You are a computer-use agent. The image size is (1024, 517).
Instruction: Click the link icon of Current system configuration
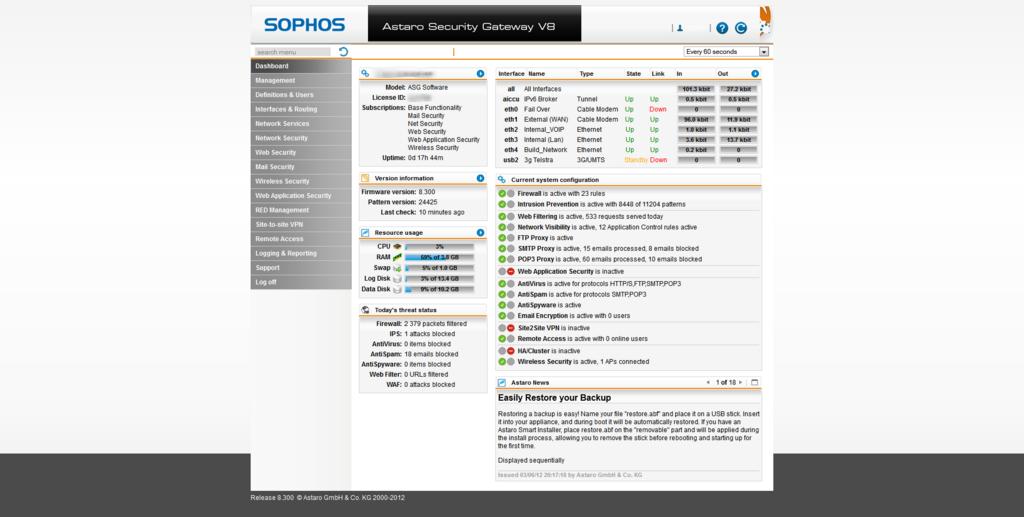(x=502, y=180)
